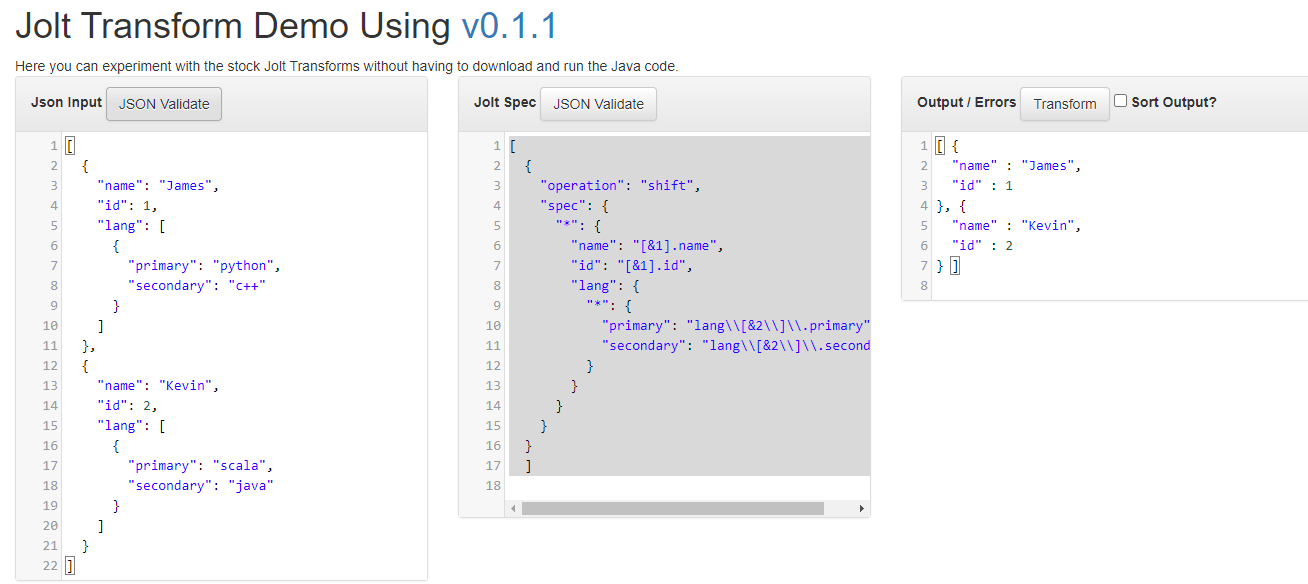Click the "name": "James" line in Json Input
Viewport: 1308px width, 584px height.
pos(157,186)
